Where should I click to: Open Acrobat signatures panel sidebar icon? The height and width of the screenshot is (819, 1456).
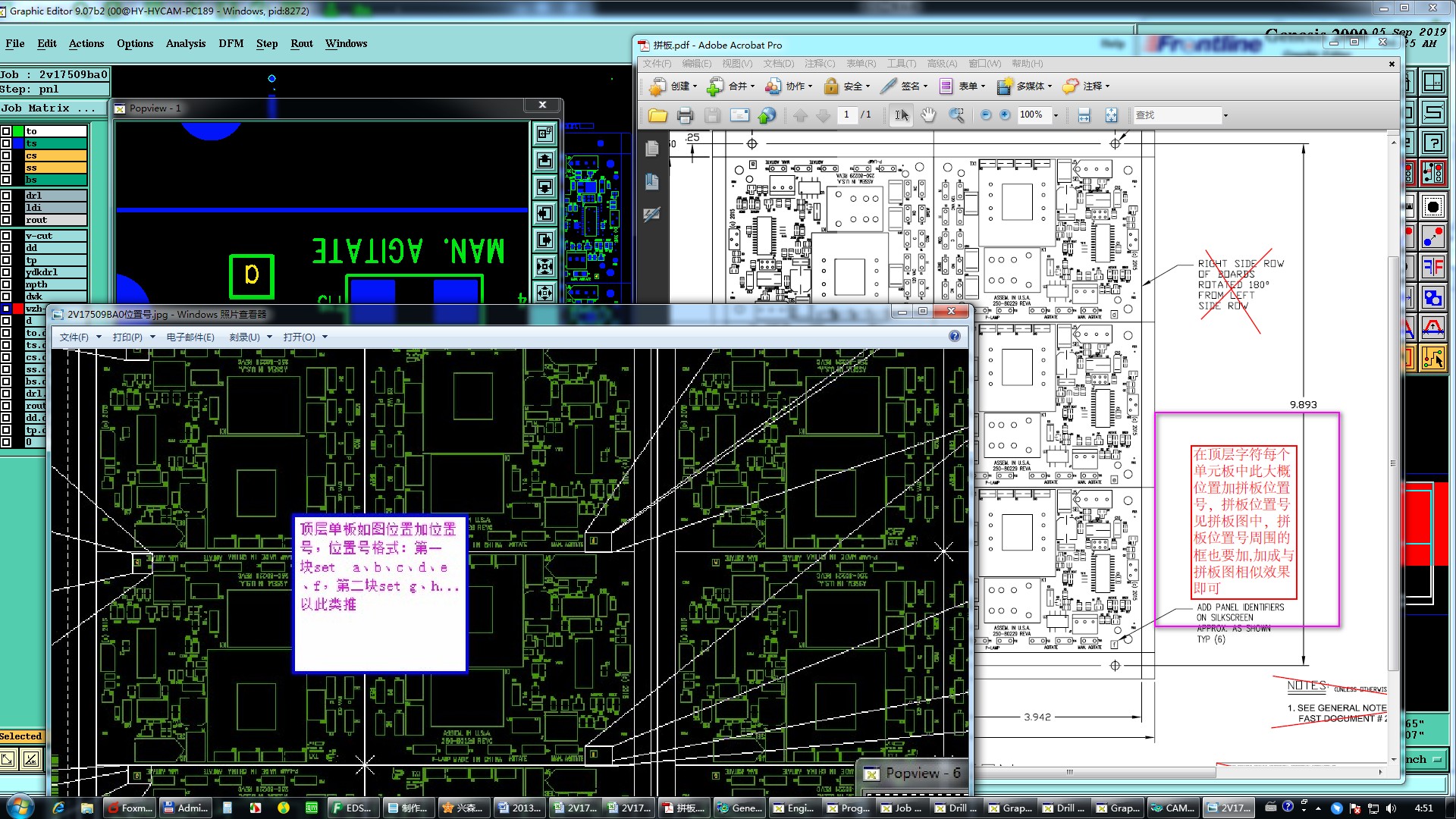pos(651,215)
